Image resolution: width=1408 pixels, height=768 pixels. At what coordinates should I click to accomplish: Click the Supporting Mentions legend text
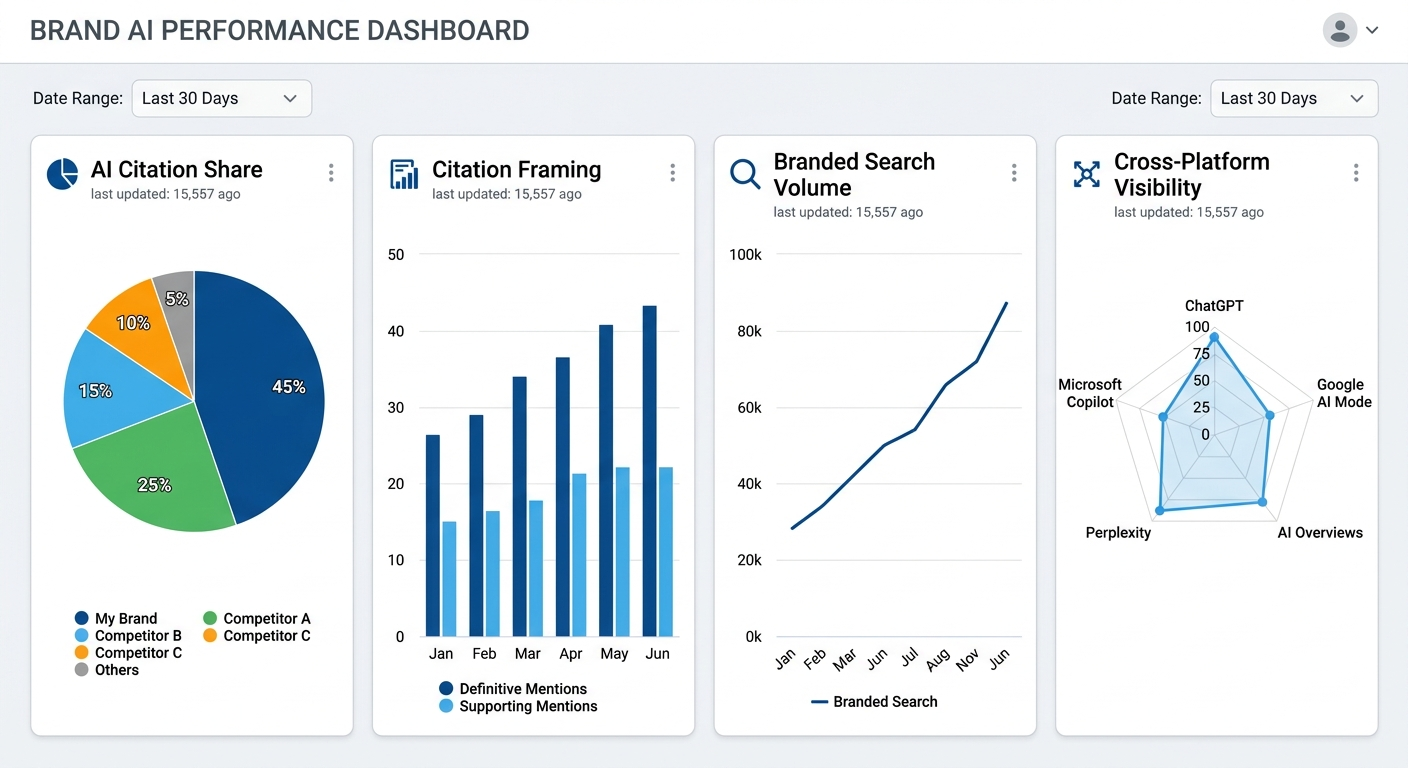(x=527, y=706)
